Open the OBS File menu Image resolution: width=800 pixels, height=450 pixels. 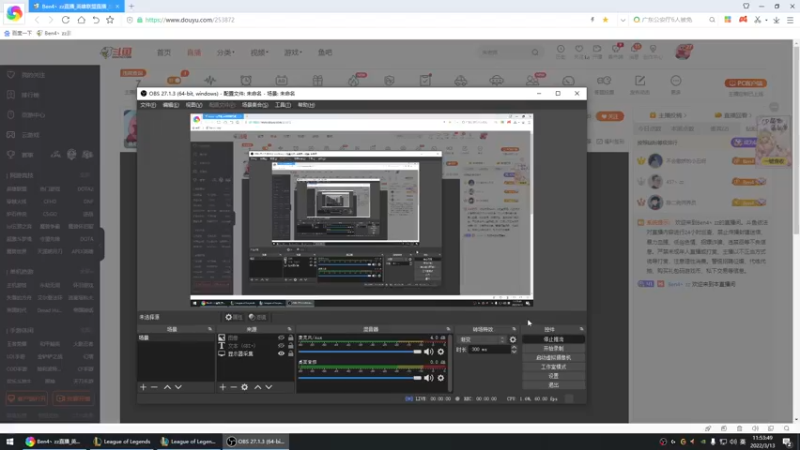[148, 105]
